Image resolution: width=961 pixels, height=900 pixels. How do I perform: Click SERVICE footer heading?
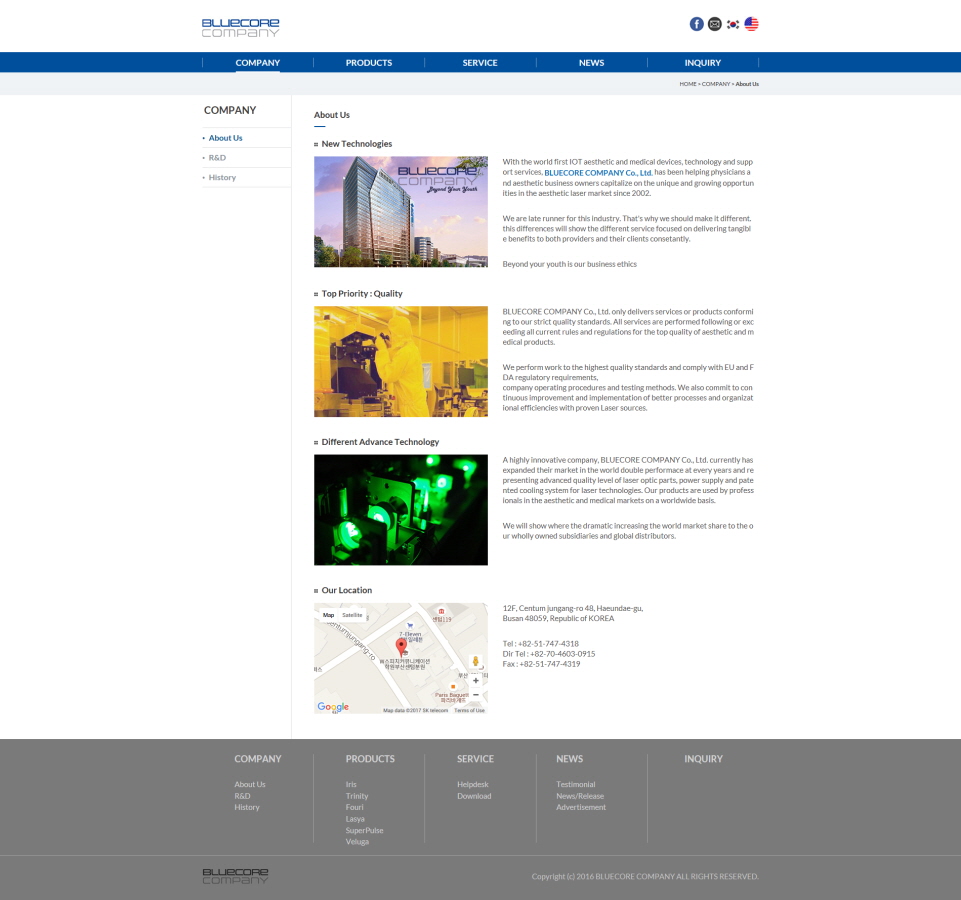(x=475, y=758)
